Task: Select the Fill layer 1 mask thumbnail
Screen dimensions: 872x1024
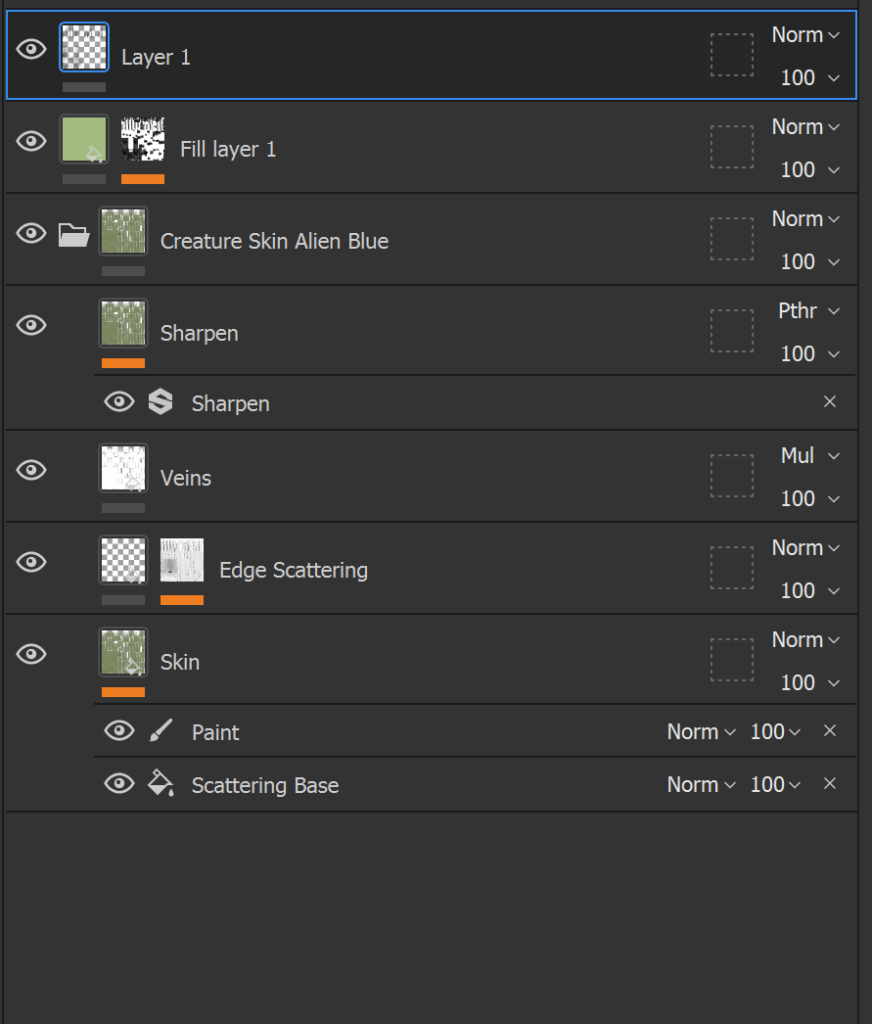Action: tap(143, 140)
